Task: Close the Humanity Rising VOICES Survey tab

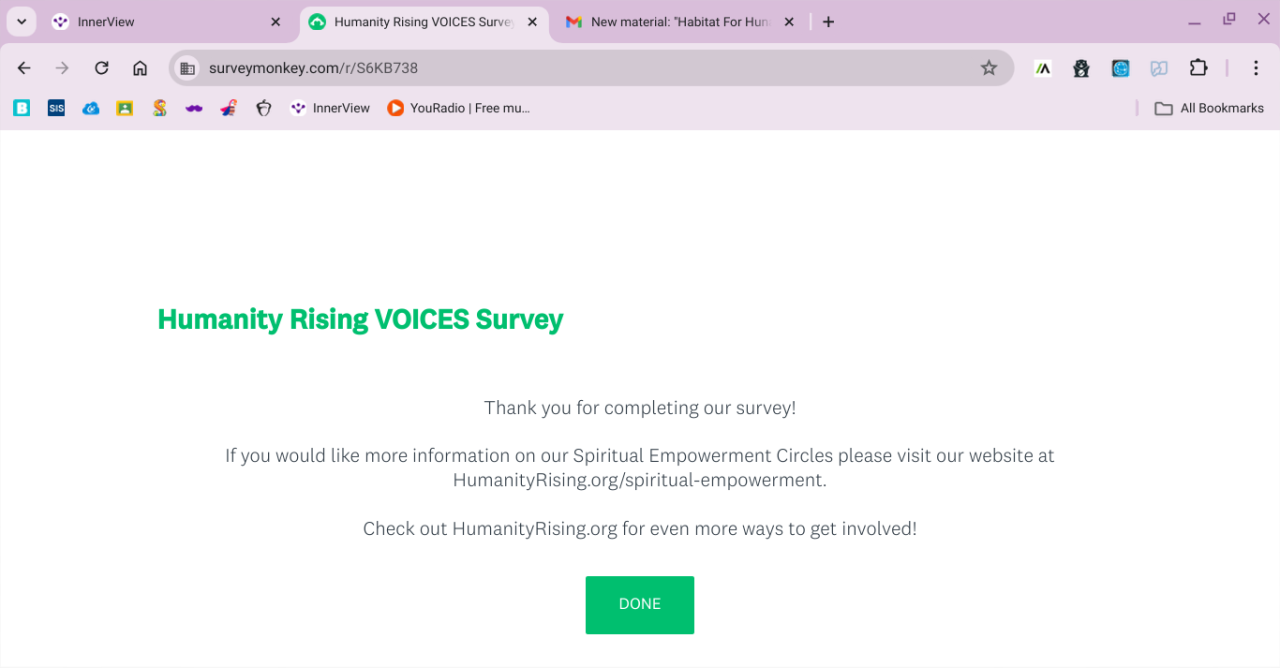Action: (x=532, y=22)
